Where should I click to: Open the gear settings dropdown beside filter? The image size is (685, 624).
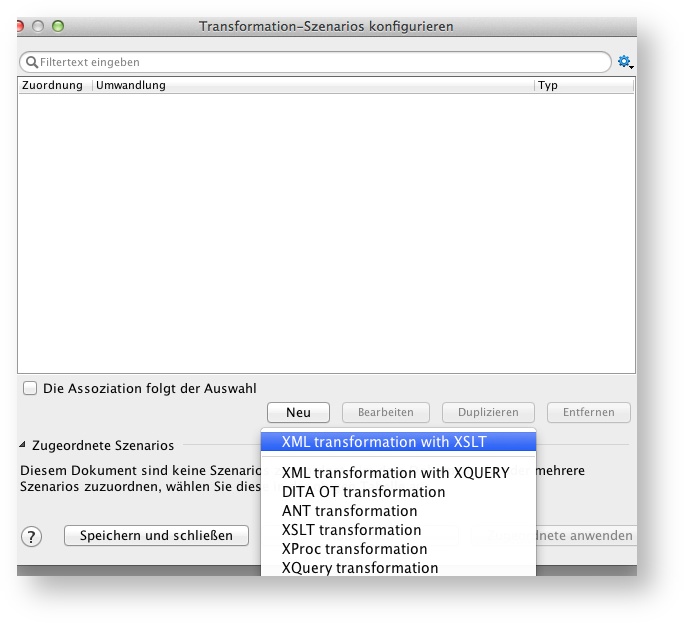coord(625,62)
